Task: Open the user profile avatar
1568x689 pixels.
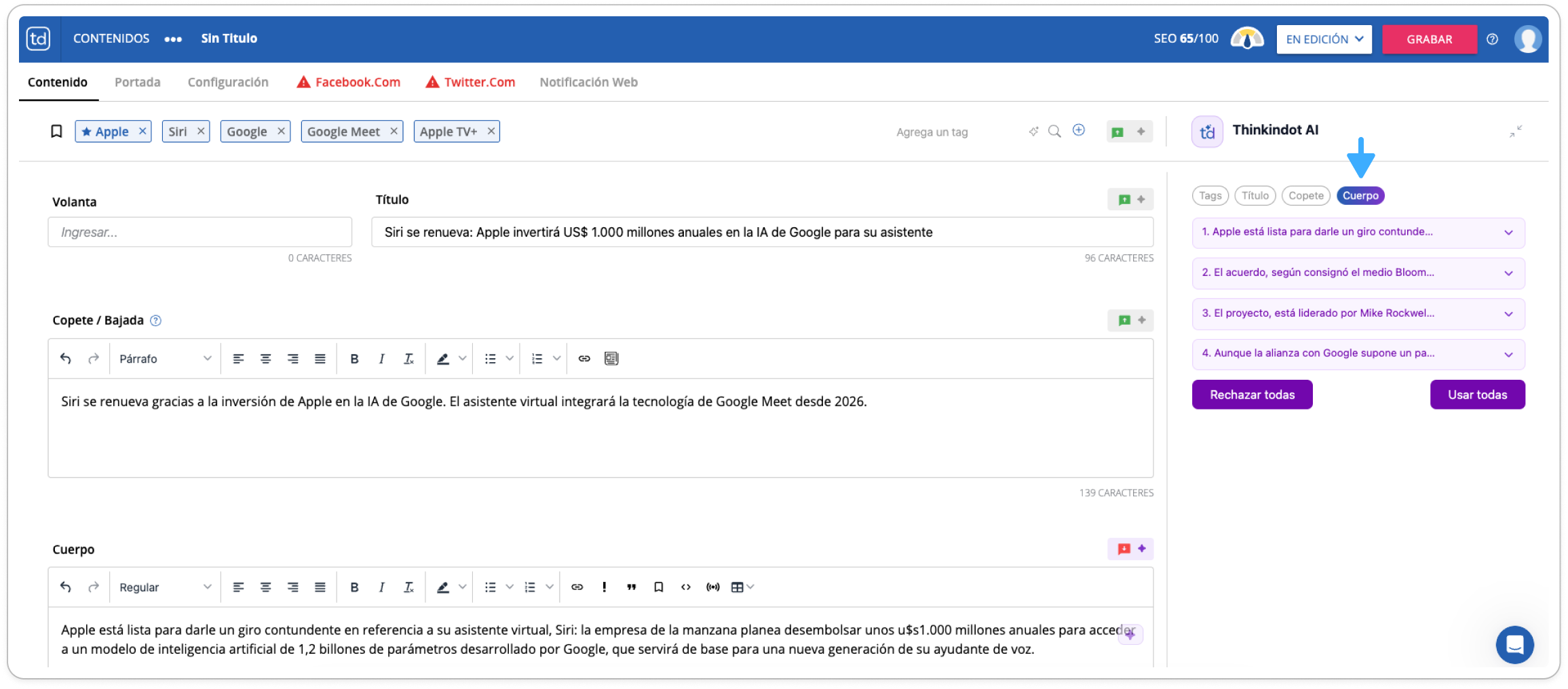Action: pyautogui.click(x=1527, y=39)
